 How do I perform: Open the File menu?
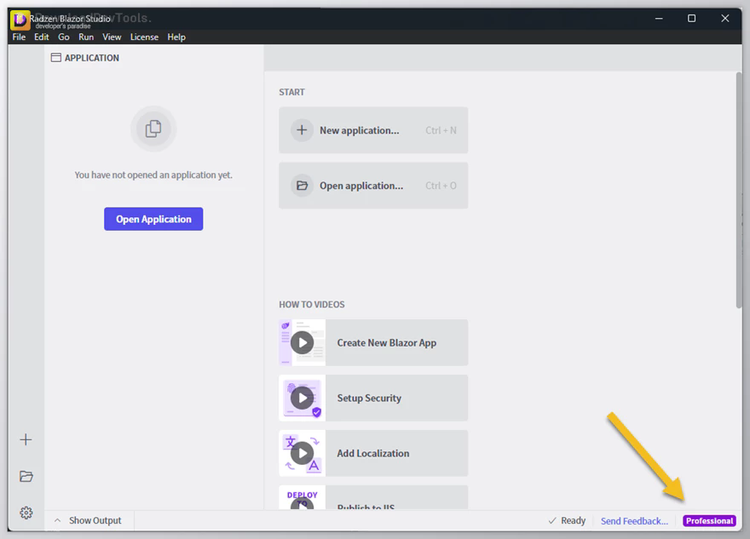click(19, 37)
